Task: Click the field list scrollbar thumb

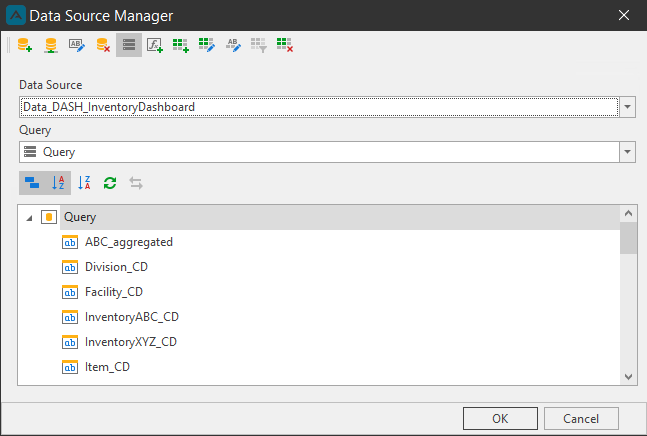Action: point(628,238)
